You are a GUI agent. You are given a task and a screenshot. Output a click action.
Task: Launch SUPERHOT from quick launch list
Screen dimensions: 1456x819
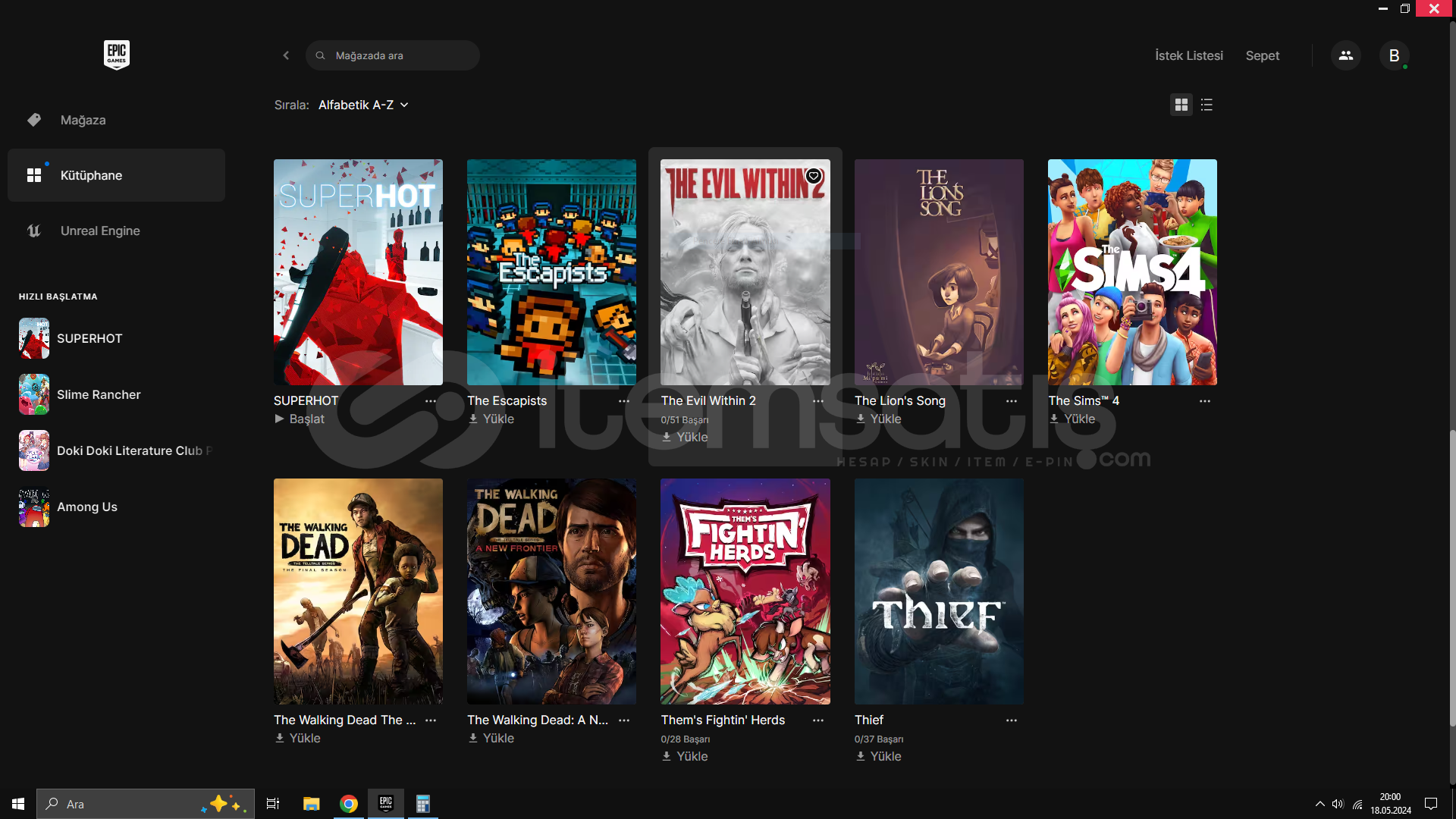click(116, 338)
